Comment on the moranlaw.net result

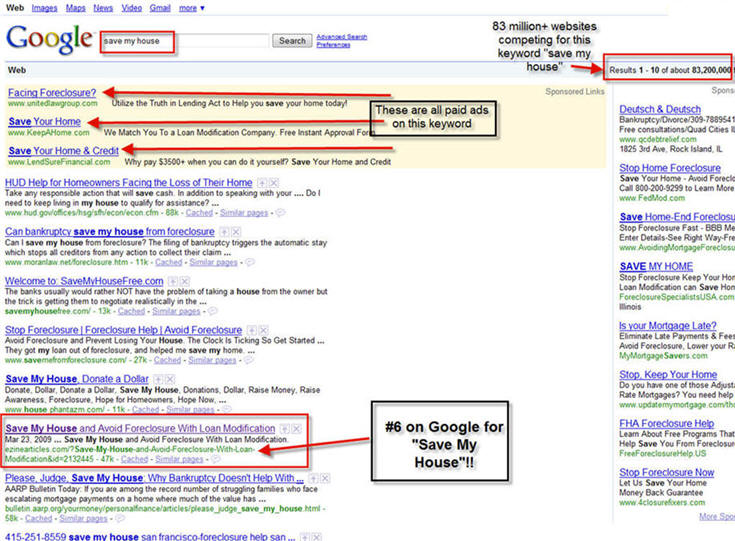[250, 262]
